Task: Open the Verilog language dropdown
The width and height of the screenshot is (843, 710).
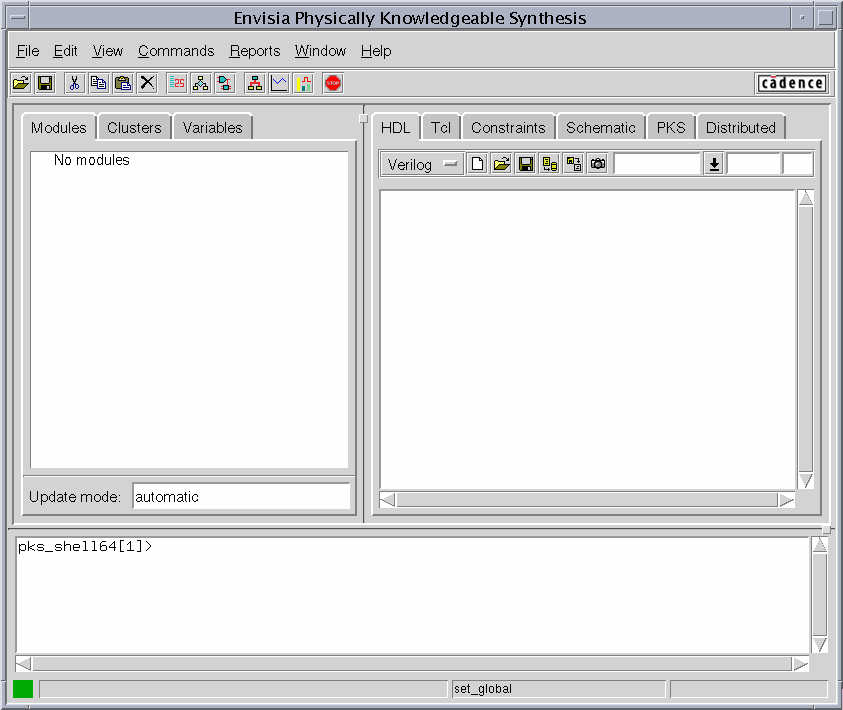Action: 421,165
